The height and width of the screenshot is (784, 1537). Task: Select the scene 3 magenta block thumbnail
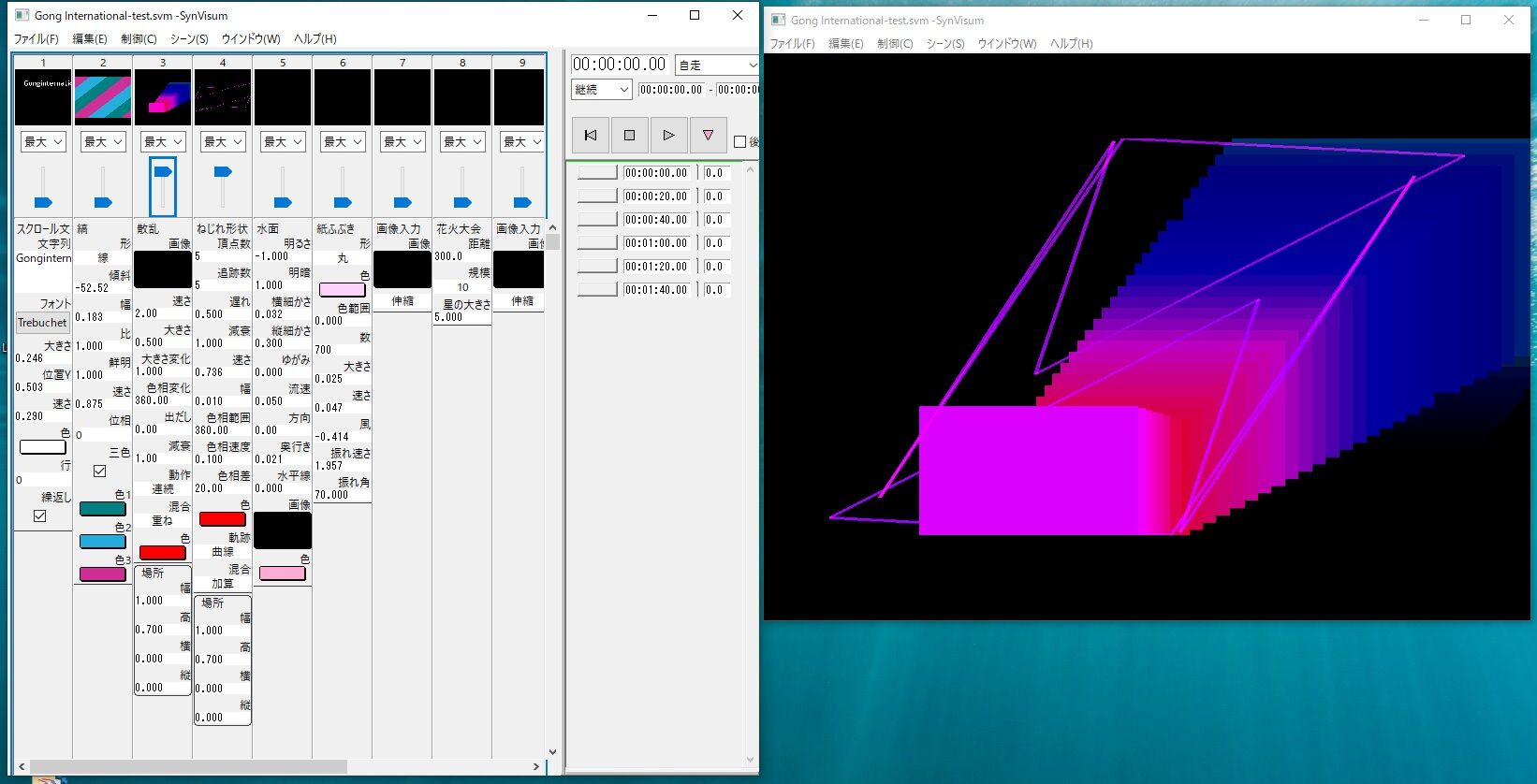(x=163, y=97)
